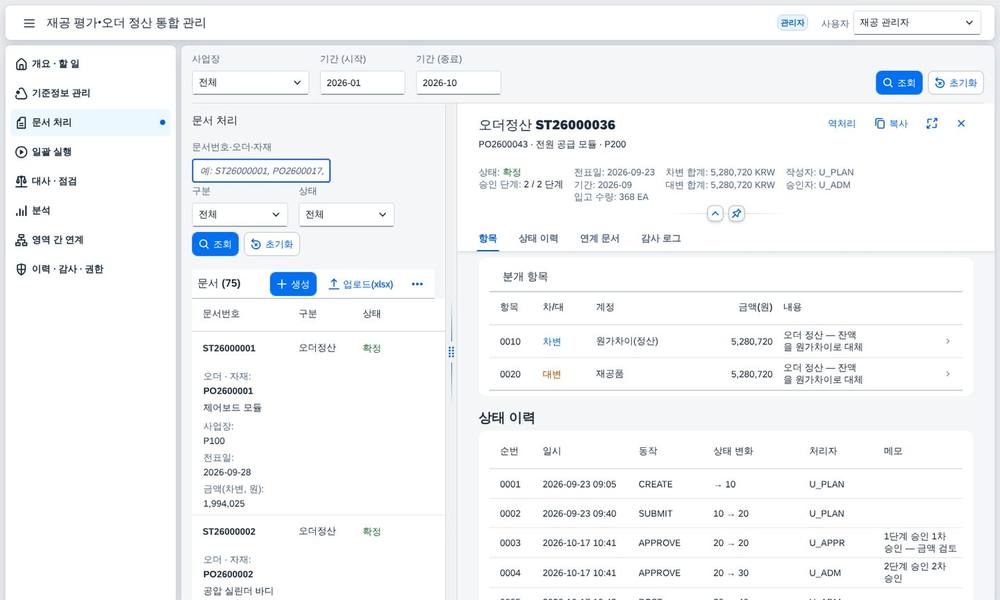The width and height of the screenshot is (1000, 600).
Task: Click 역처리 reverse action link
Action: (841, 124)
